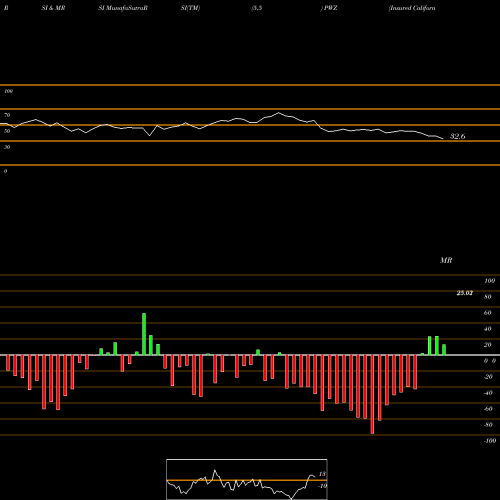Click the -60 label on MR axis
Viewport: 500px width, 500px height.
click(488, 409)
